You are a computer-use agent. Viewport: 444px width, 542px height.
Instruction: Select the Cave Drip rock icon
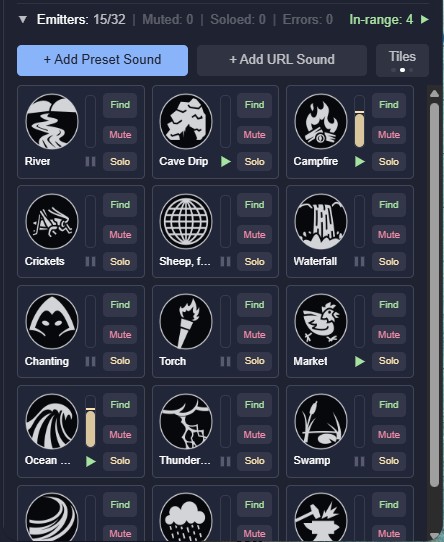pos(186,121)
